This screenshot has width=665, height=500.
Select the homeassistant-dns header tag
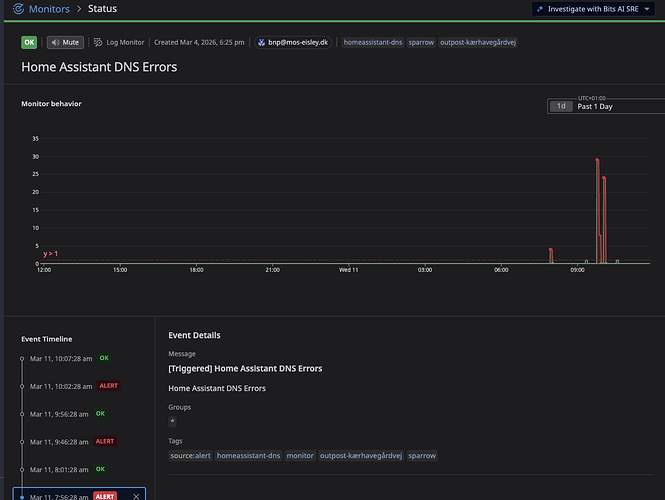tap(373, 42)
